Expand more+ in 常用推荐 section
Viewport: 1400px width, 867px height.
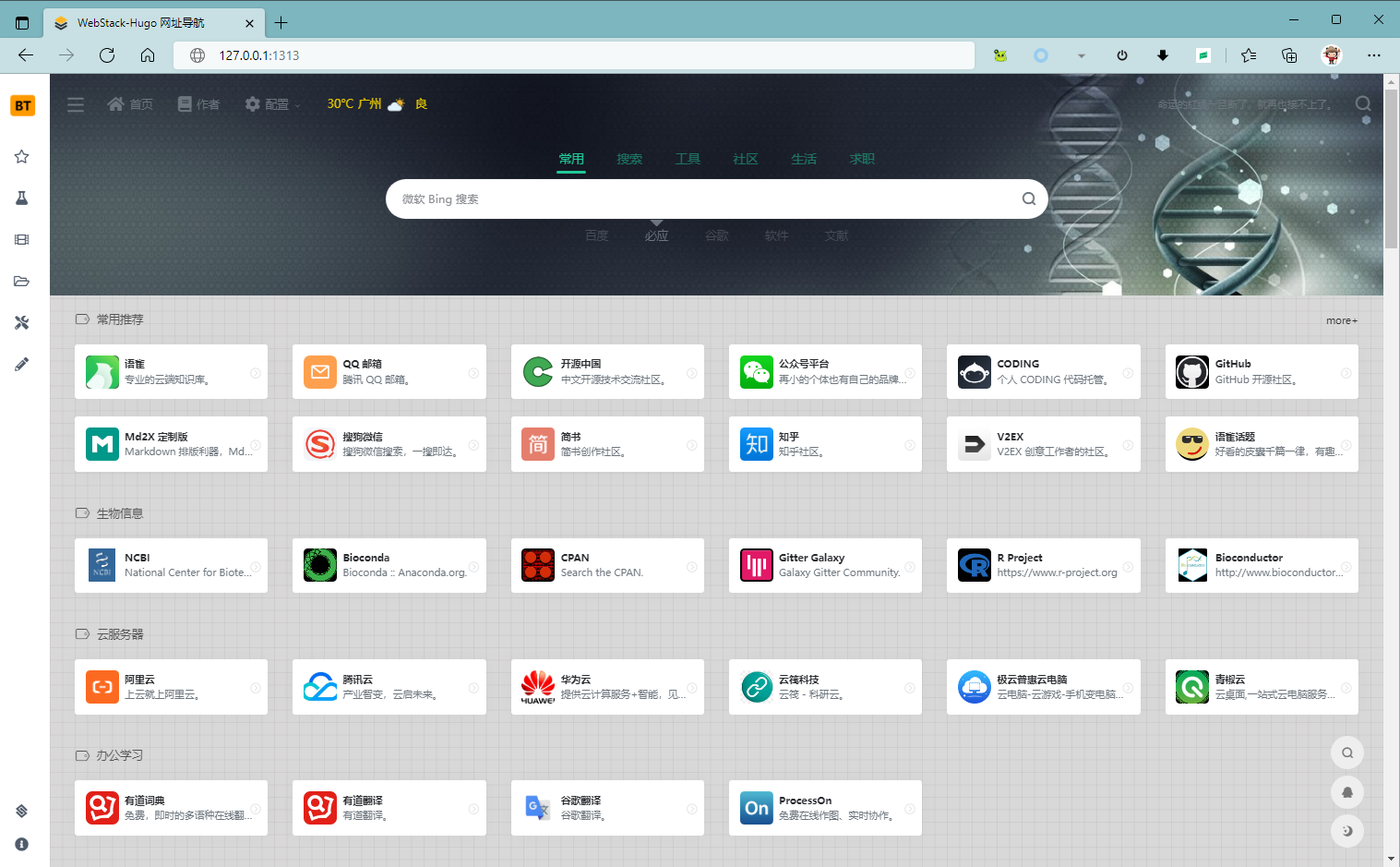click(1341, 320)
